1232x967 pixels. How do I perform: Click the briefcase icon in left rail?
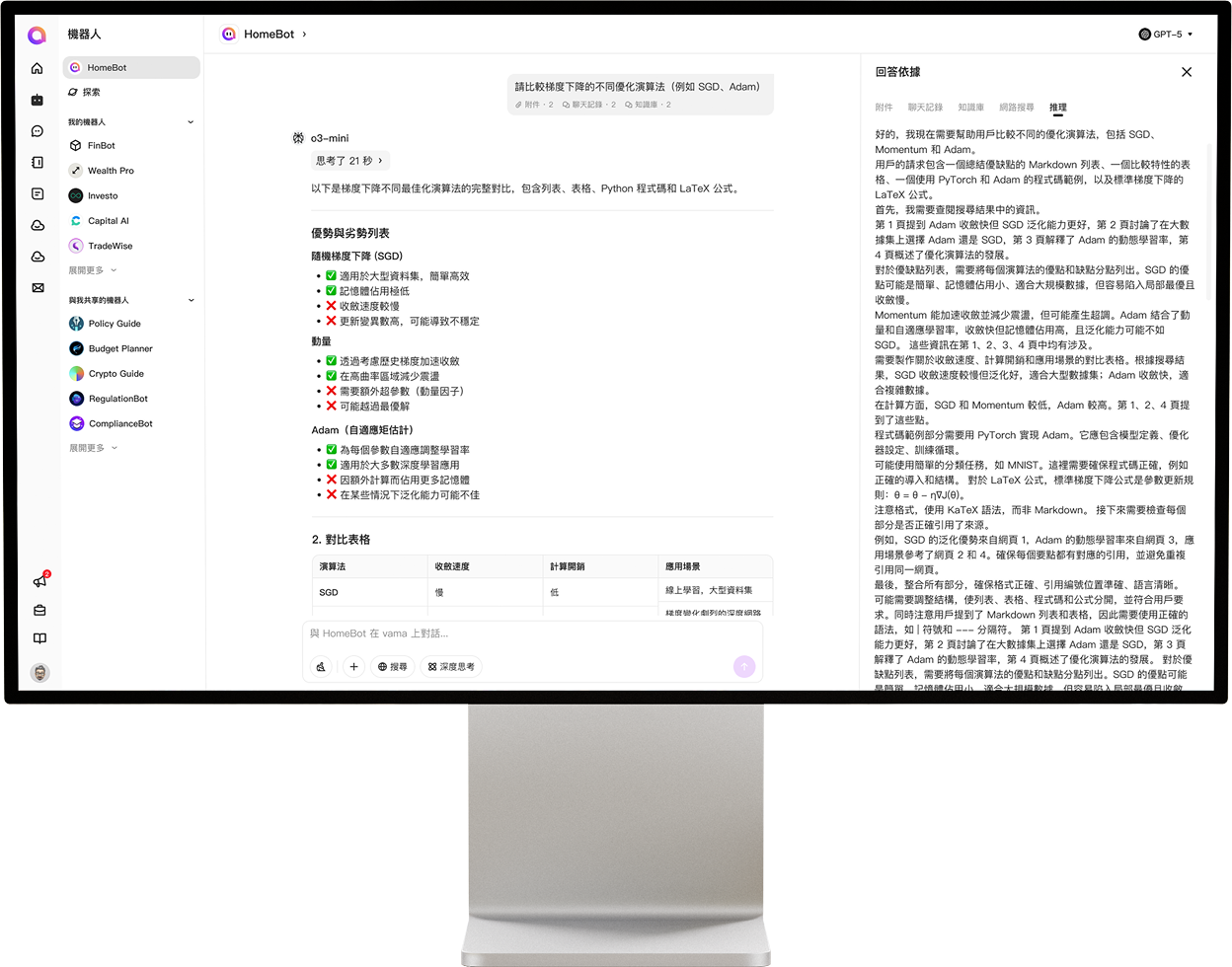(x=39, y=611)
